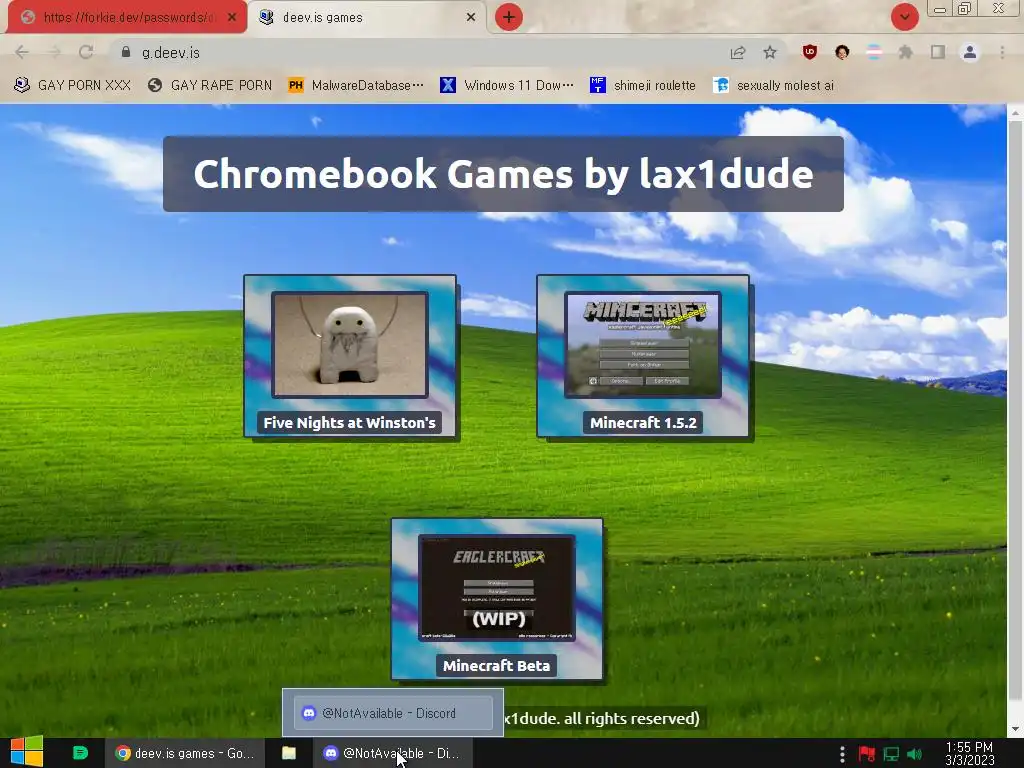Viewport: 1024px width, 768px height.
Task: Click the scroll down arrow of page scrollbar
Action: tap(1016, 729)
